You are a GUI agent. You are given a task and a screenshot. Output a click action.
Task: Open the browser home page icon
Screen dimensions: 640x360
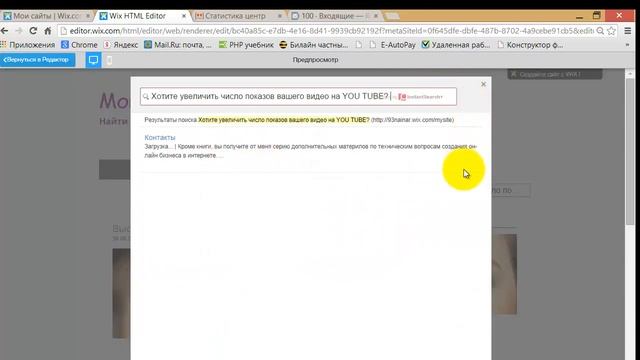(48, 31)
